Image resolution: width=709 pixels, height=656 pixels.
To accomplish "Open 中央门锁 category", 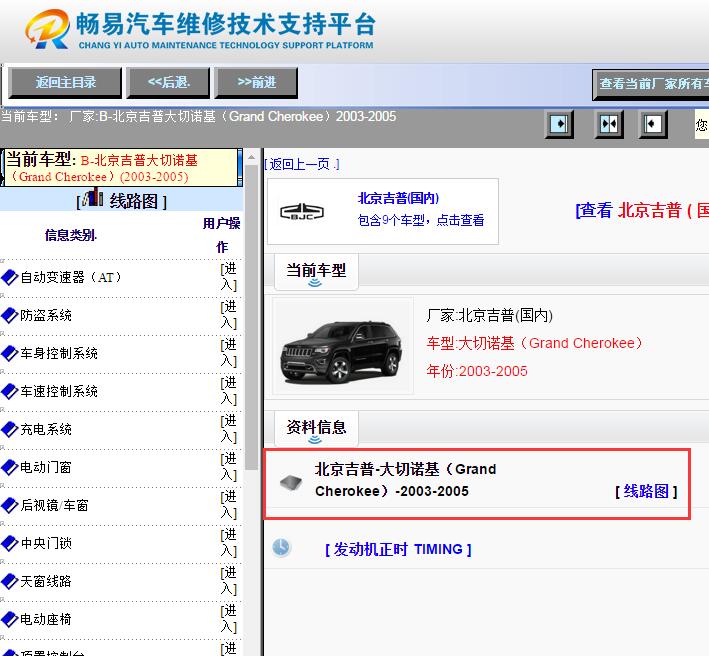I will (x=46, y=543).
